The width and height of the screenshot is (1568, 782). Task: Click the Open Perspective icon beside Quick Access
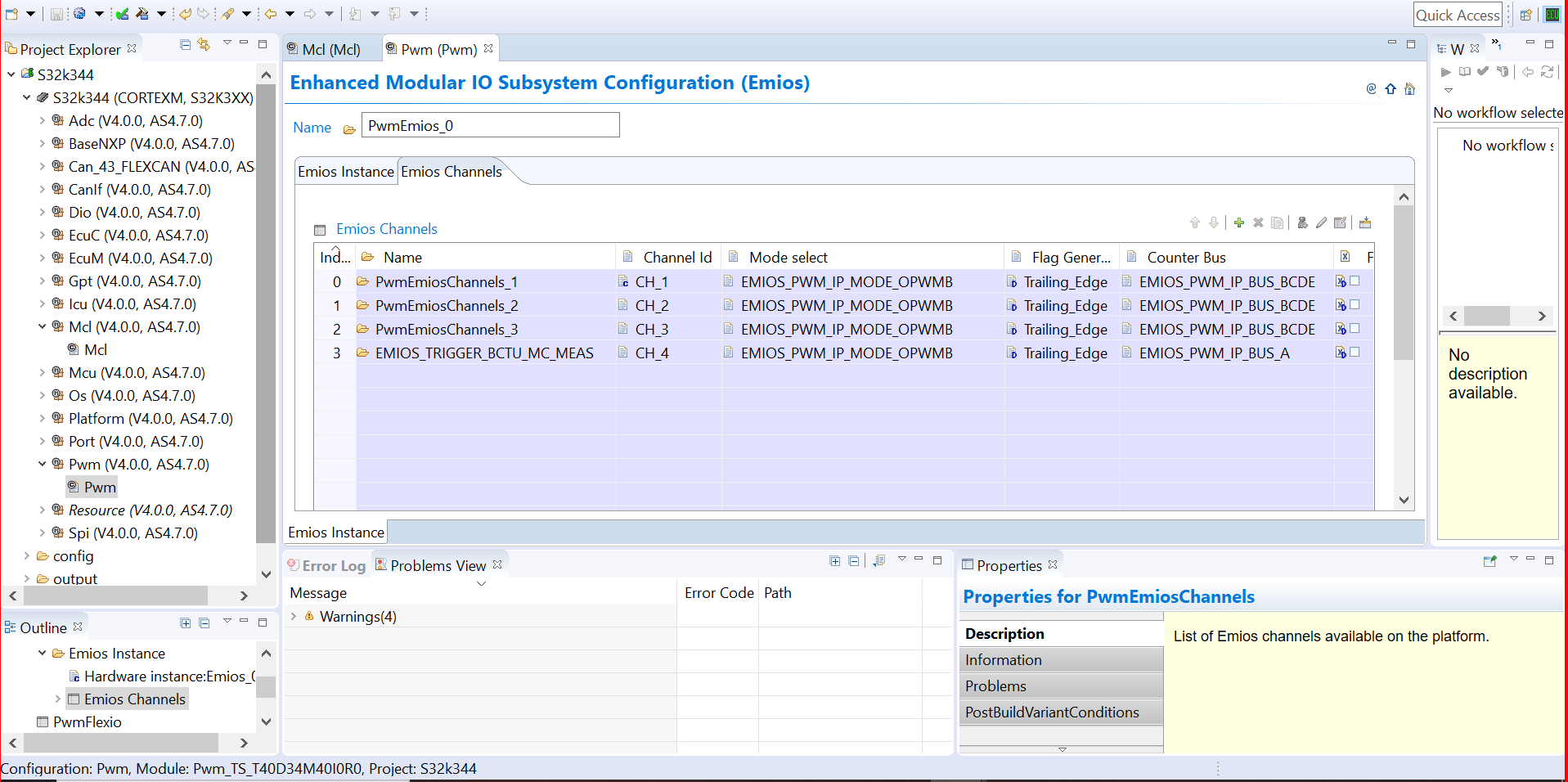pos(1526,15)
